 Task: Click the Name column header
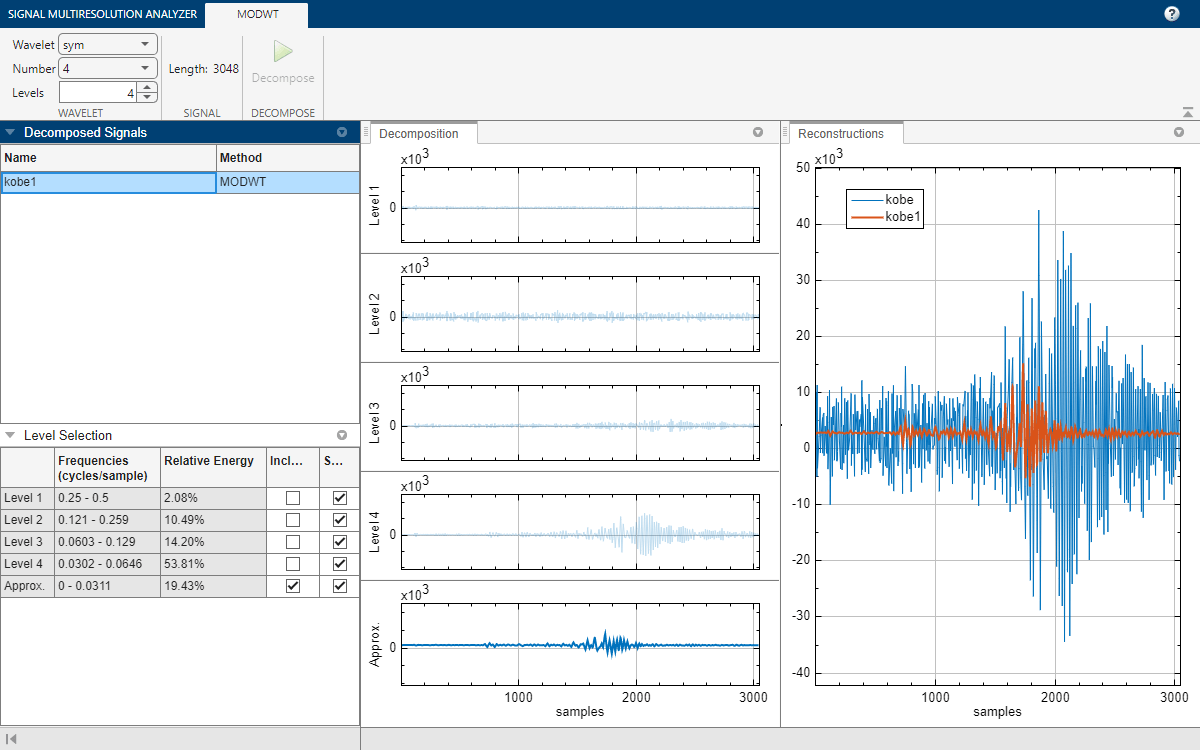point(108,158)
